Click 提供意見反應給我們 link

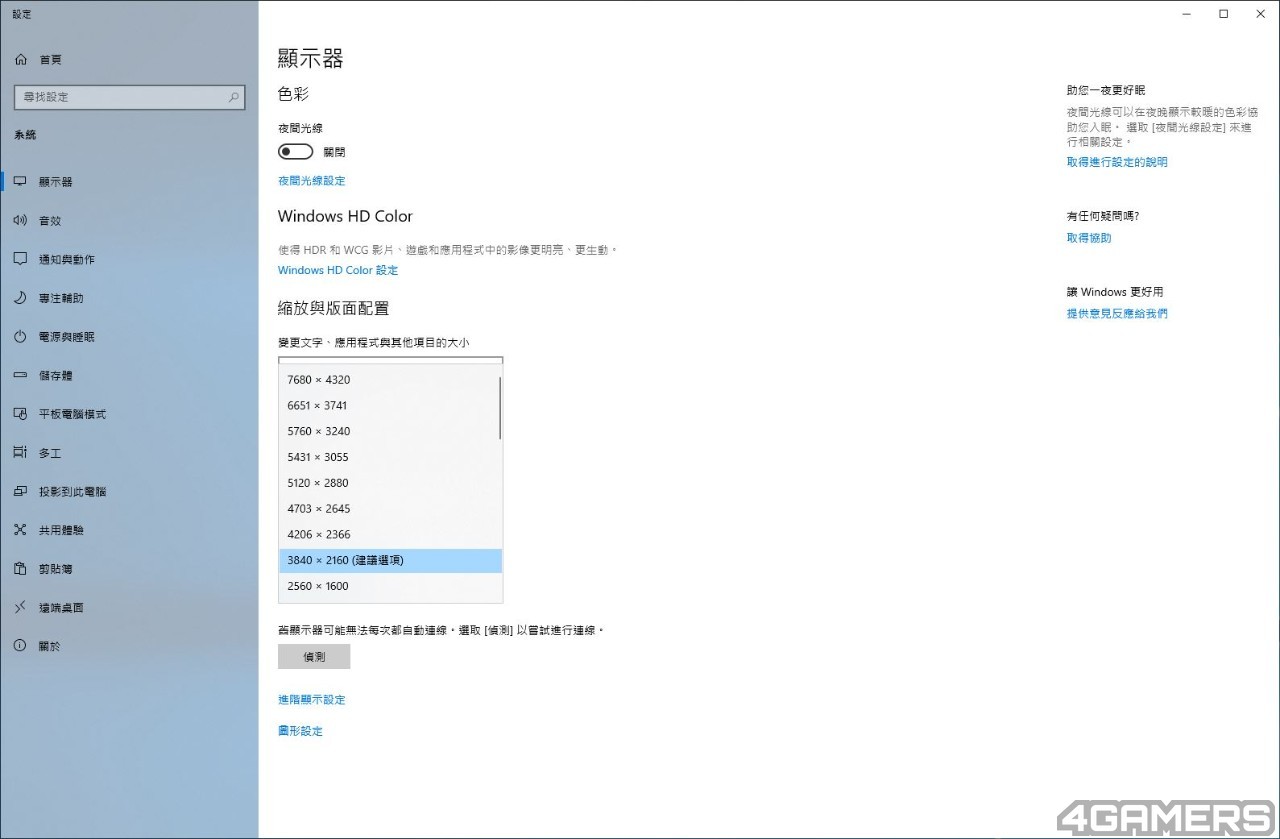click(1117, 314)
